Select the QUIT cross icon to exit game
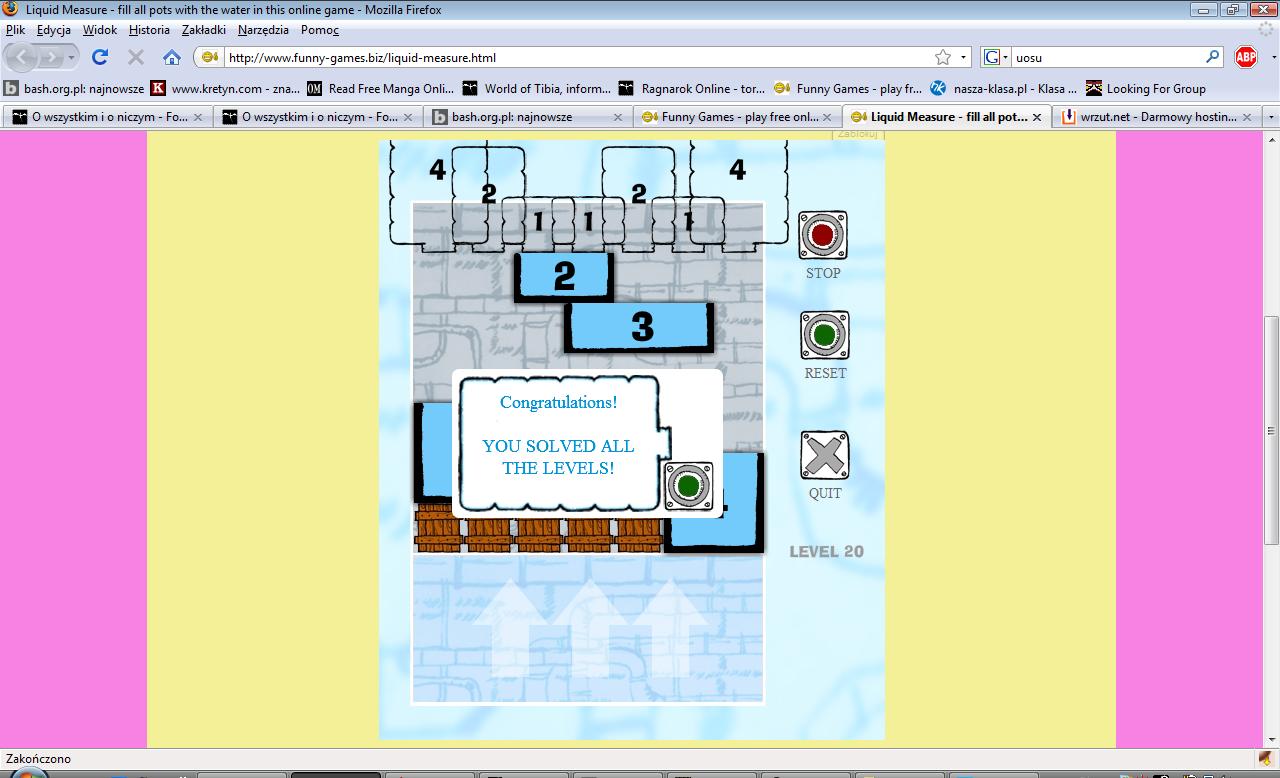This screenshot has height=778, width=1280. [823, 454]
